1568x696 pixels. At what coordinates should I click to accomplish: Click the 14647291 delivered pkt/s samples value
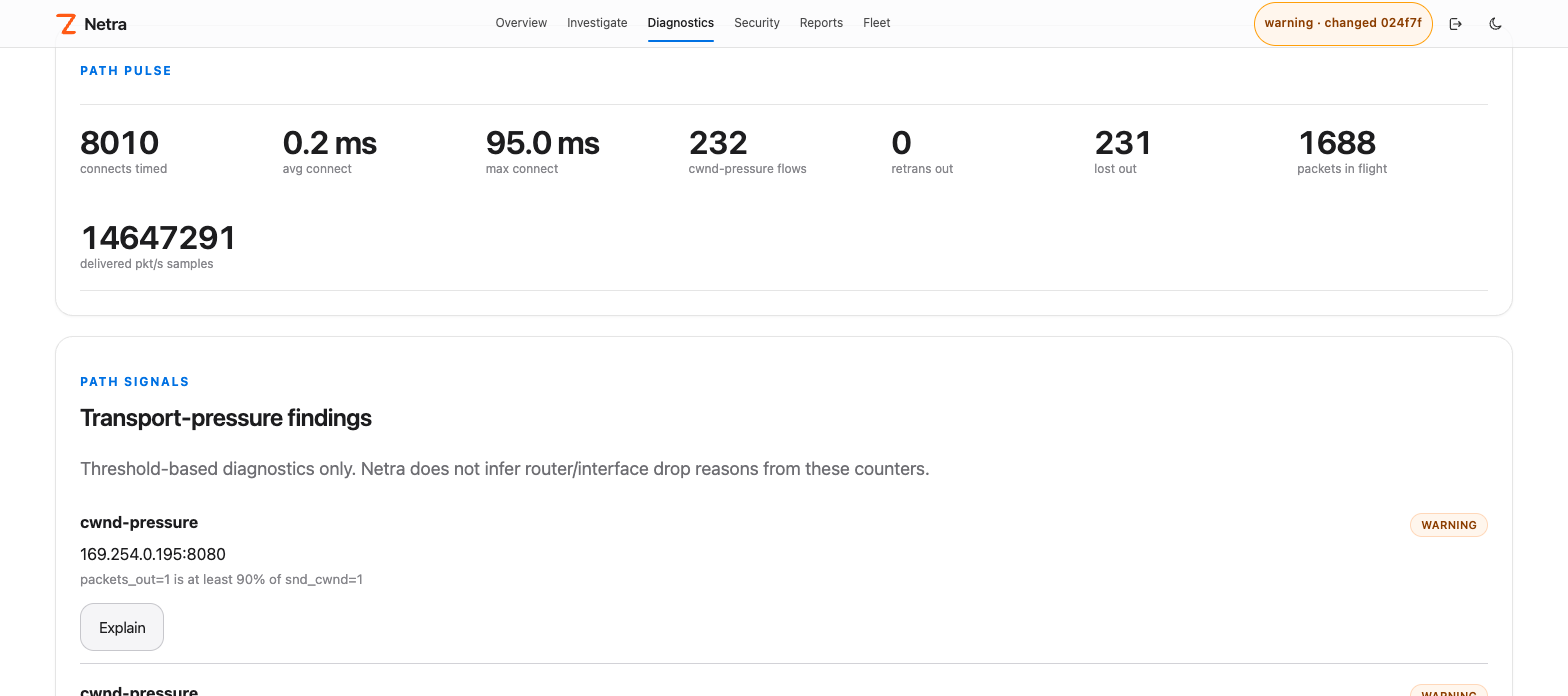(158, 238)
